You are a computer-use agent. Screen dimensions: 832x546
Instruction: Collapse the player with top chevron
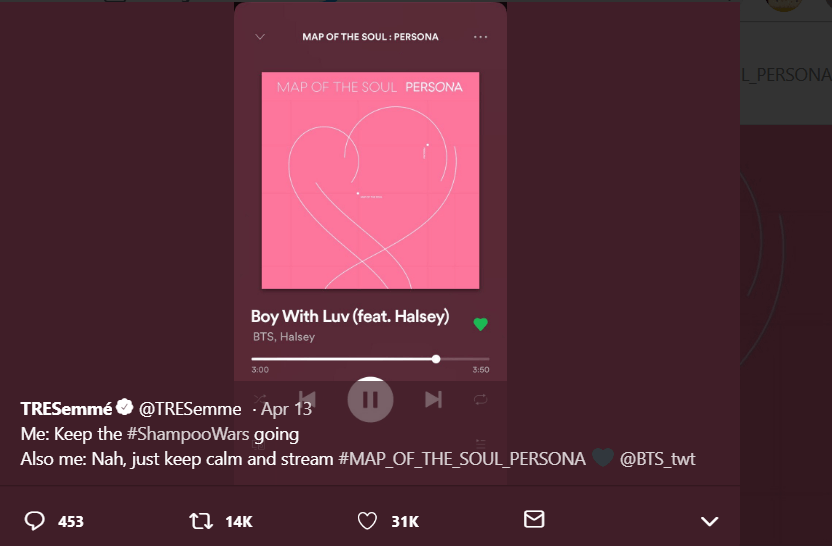click(260, 37)
